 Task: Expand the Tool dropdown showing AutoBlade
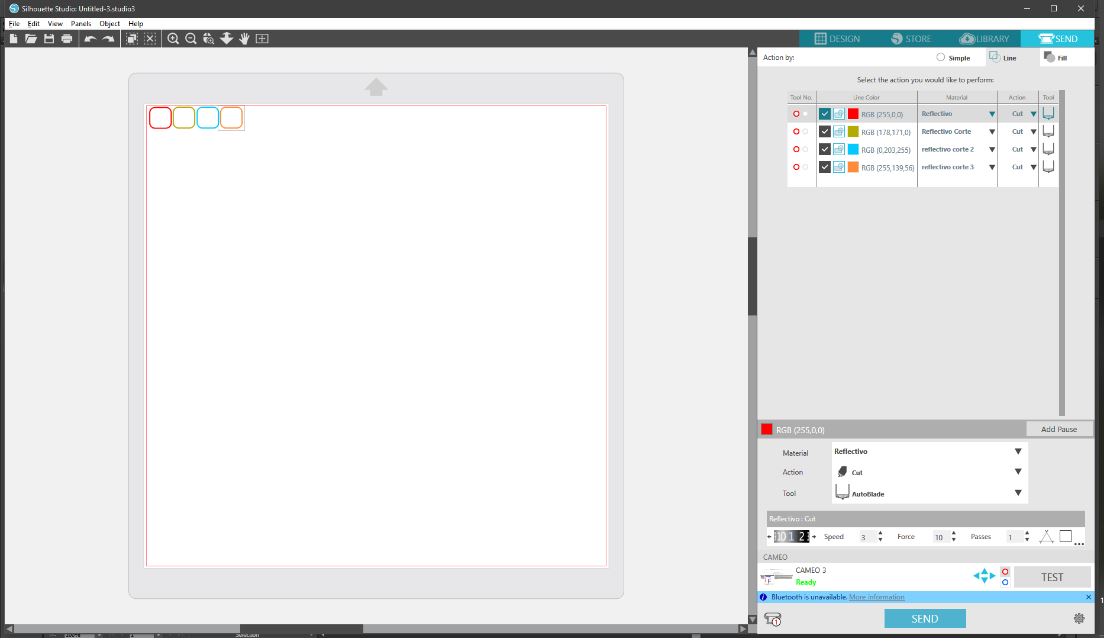1017,493
